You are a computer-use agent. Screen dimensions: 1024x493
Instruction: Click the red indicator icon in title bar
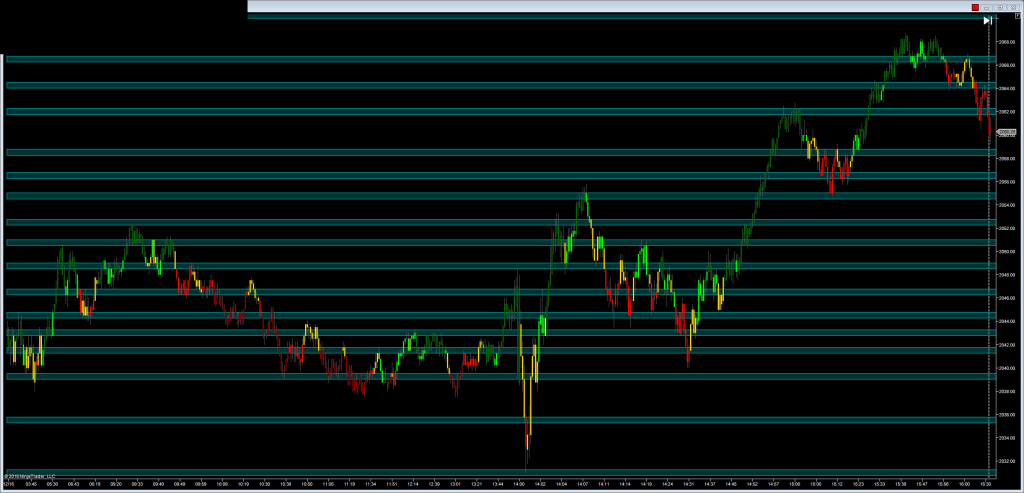tap(975, 7)
